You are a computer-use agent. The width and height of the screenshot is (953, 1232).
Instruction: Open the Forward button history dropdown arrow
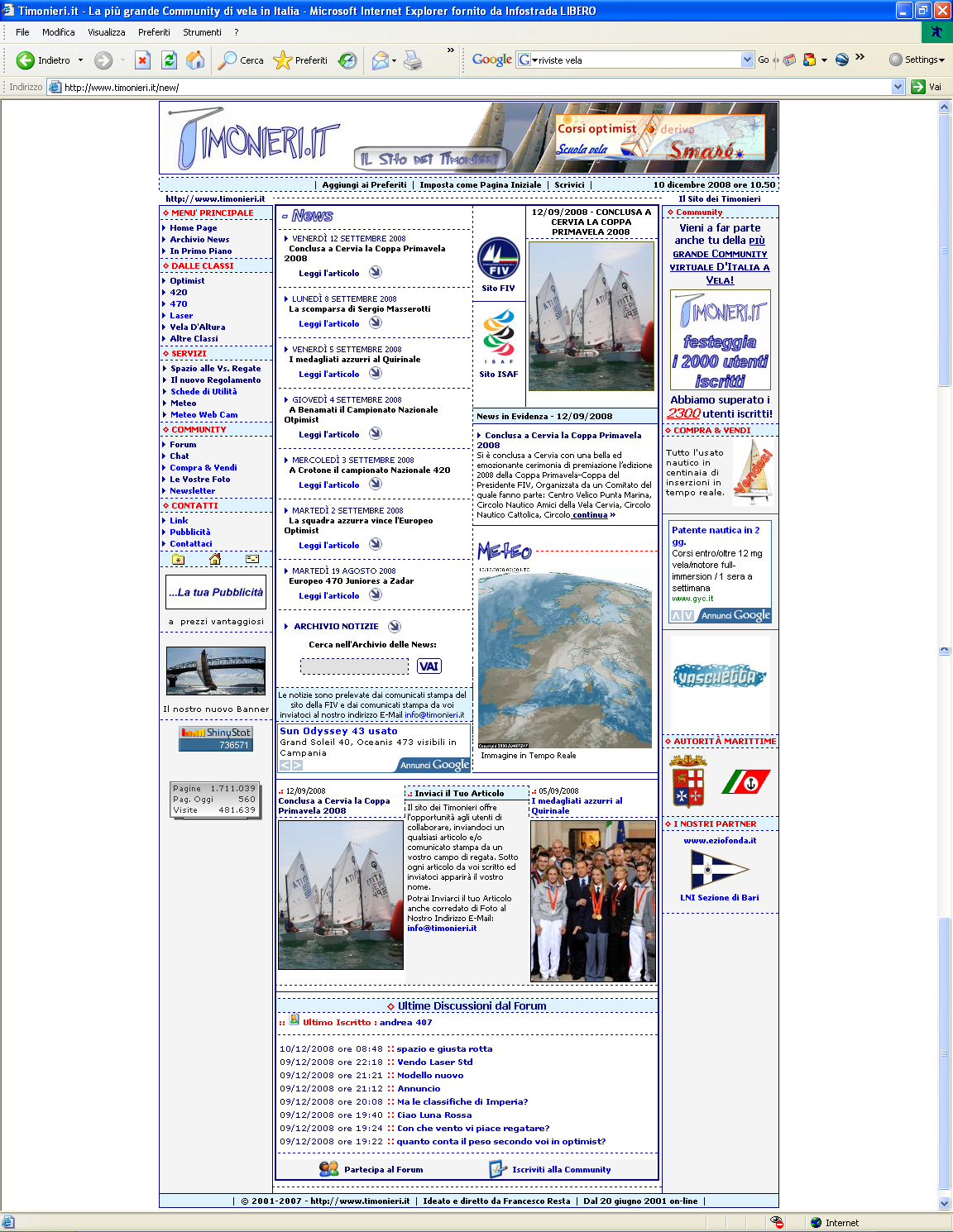point(122,60)
